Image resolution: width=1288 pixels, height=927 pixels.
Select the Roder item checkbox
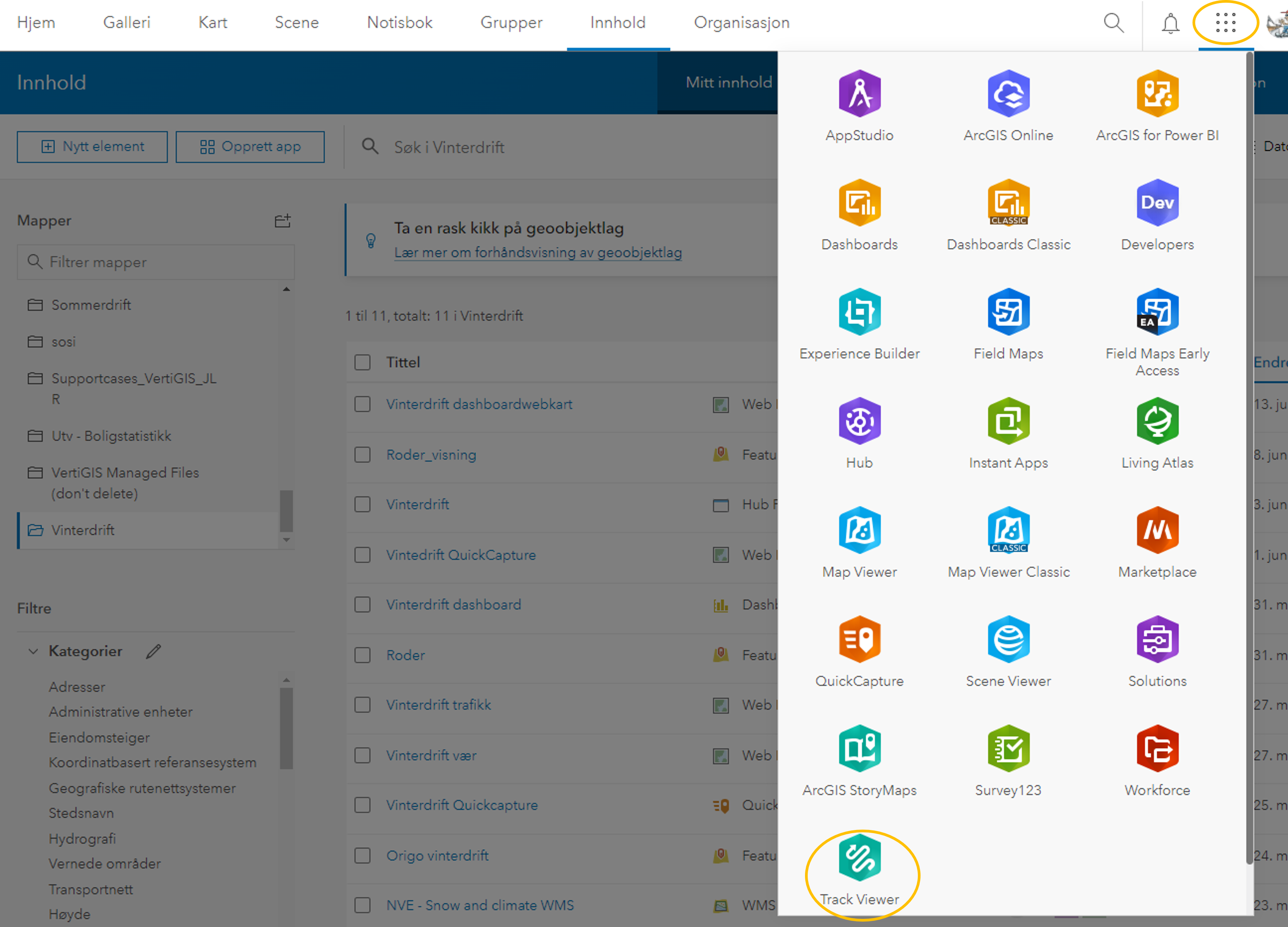coord(362,655)
